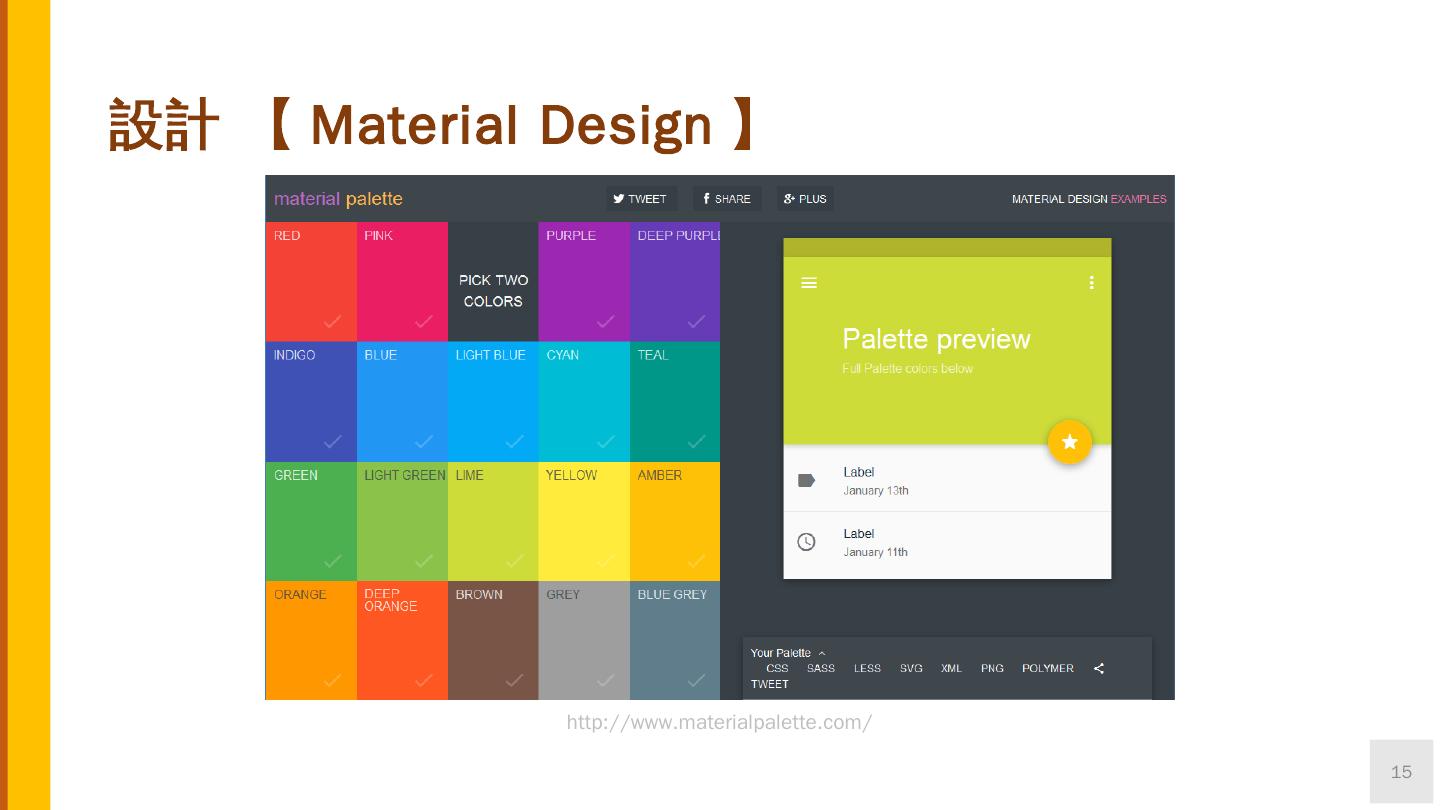Select the POLYMER export option
This screenshot has width=1440, height=810.
(1048, 668)
